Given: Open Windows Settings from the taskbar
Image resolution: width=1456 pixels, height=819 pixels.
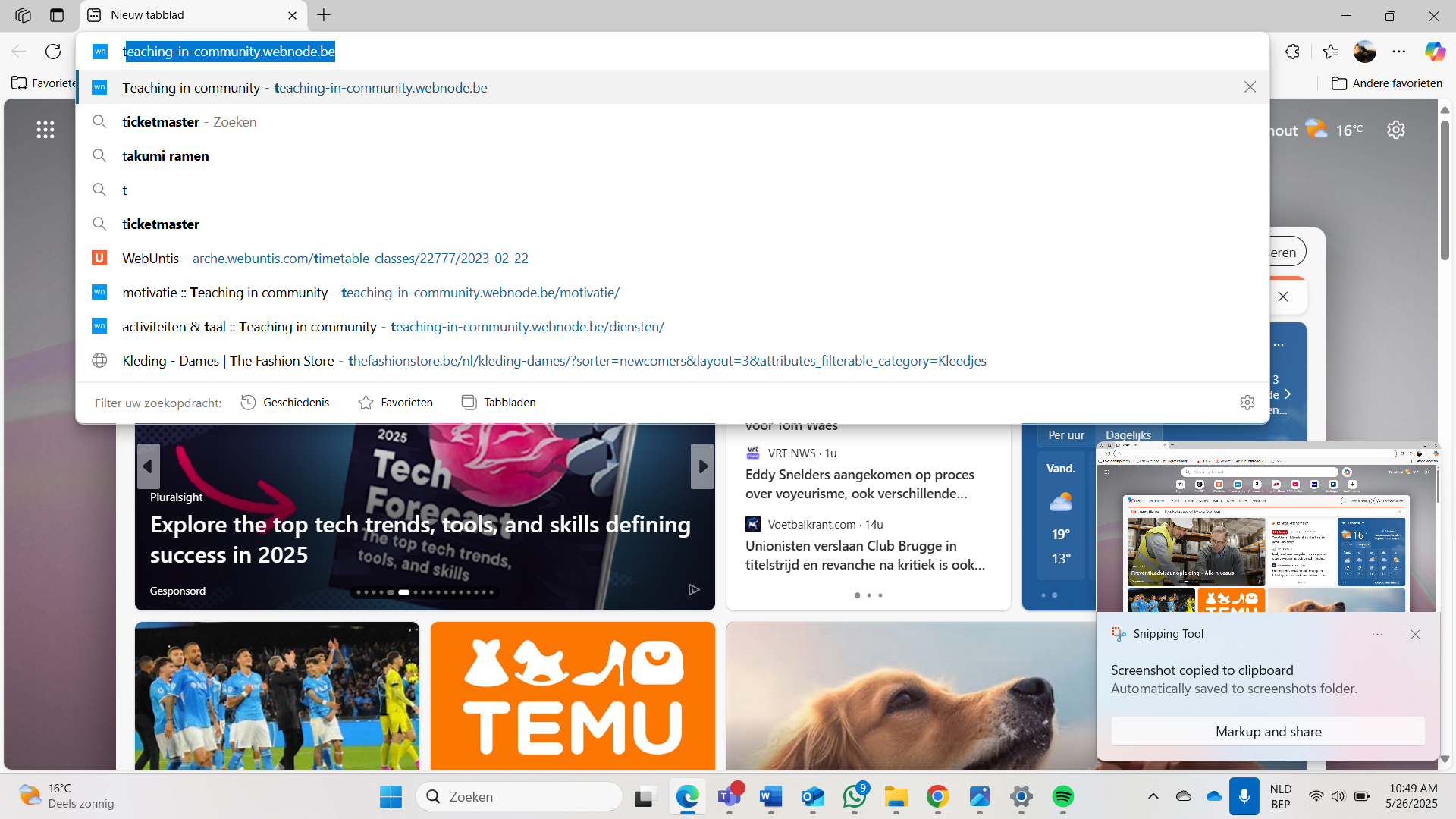Looking at the screenshot, I should click(x=1021, y=796).
